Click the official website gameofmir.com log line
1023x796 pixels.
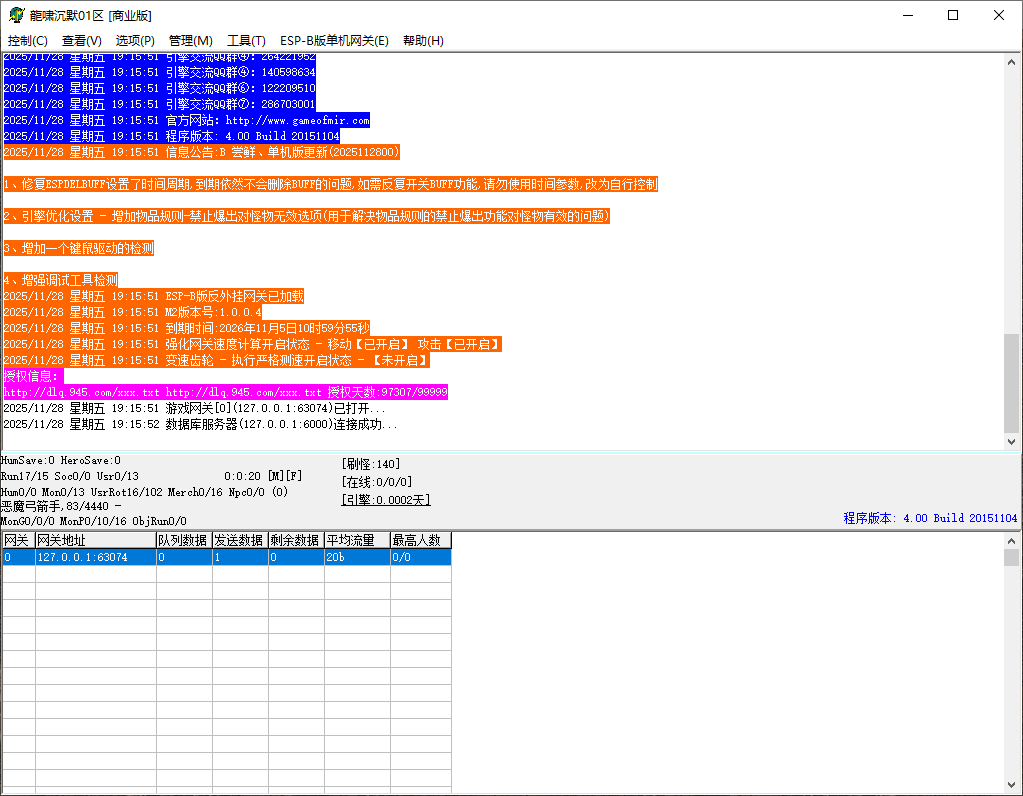[186, 120]
